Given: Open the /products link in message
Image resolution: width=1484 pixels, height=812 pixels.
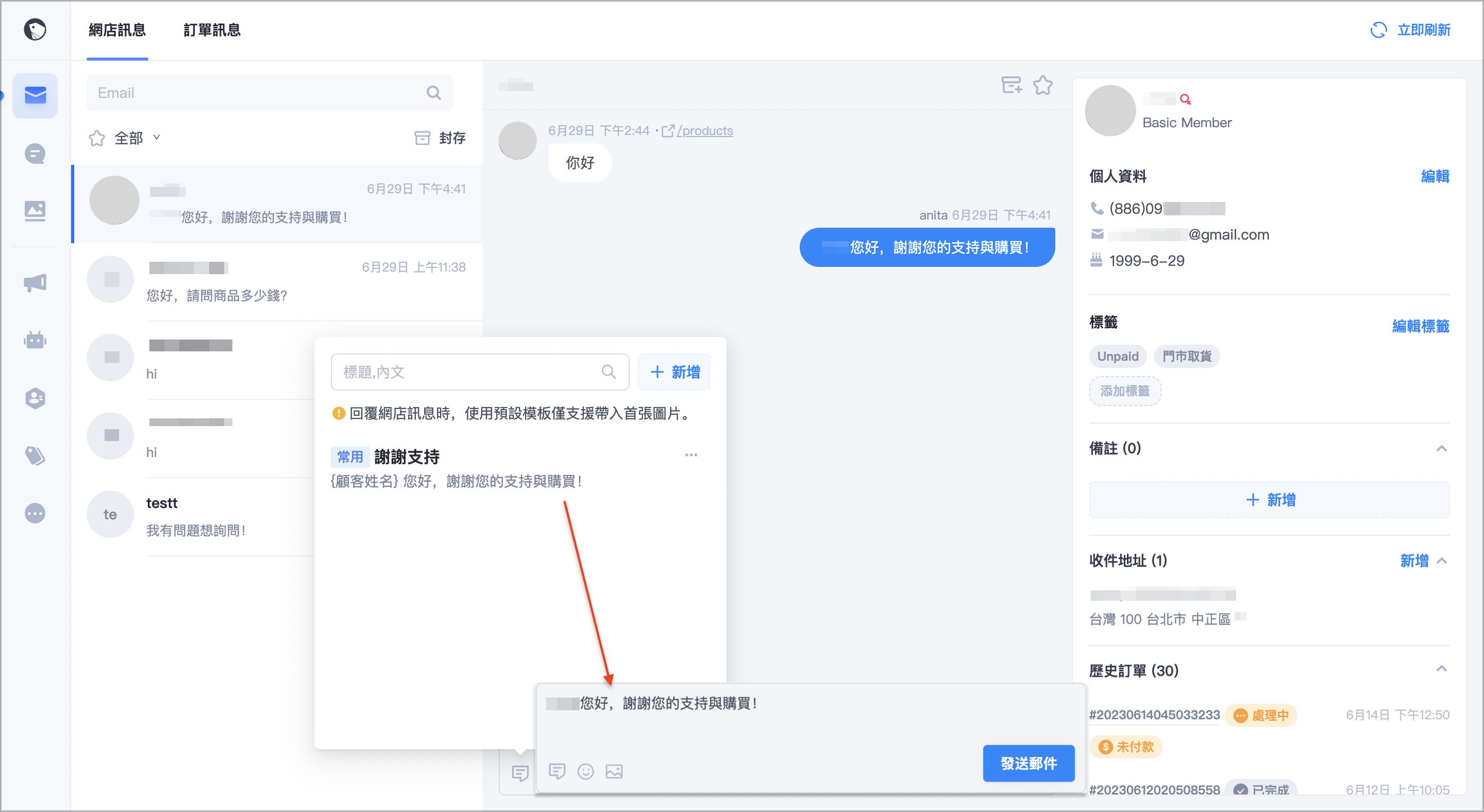Looking at the screenshot, I should pyautogui.click(x=704, y=131).
